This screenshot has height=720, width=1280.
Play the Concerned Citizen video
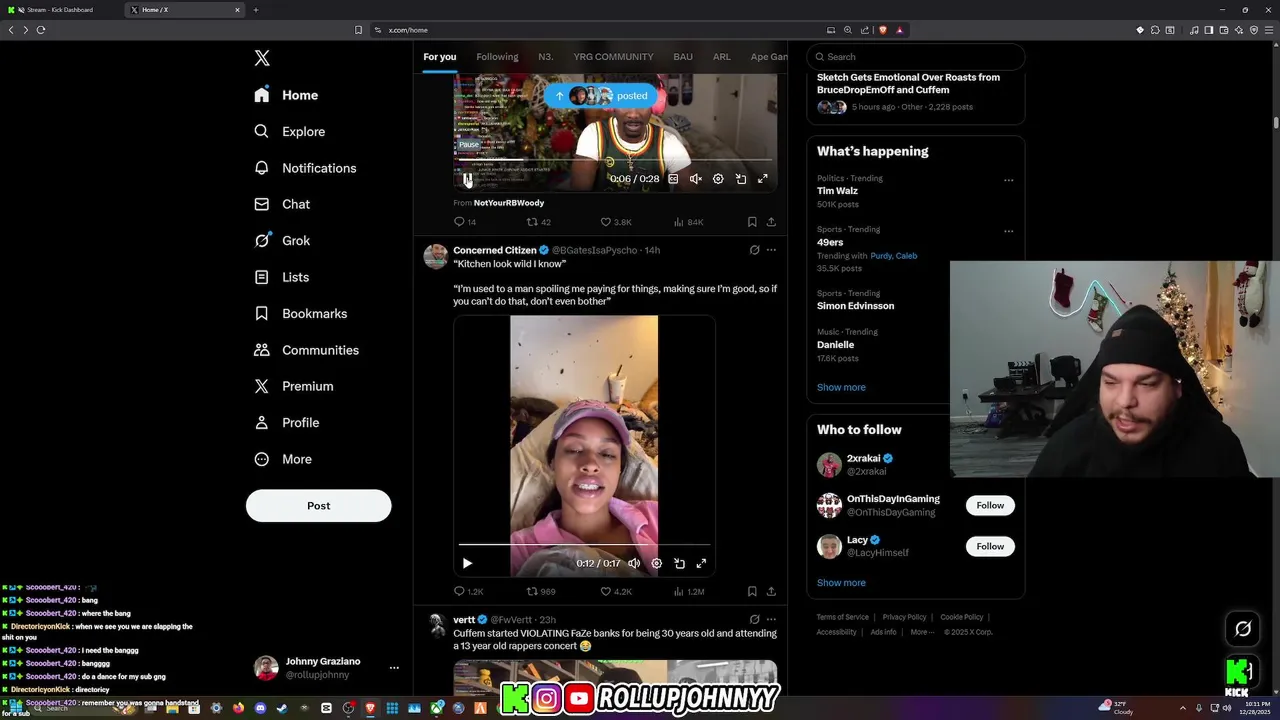click(x=467, y=563)
